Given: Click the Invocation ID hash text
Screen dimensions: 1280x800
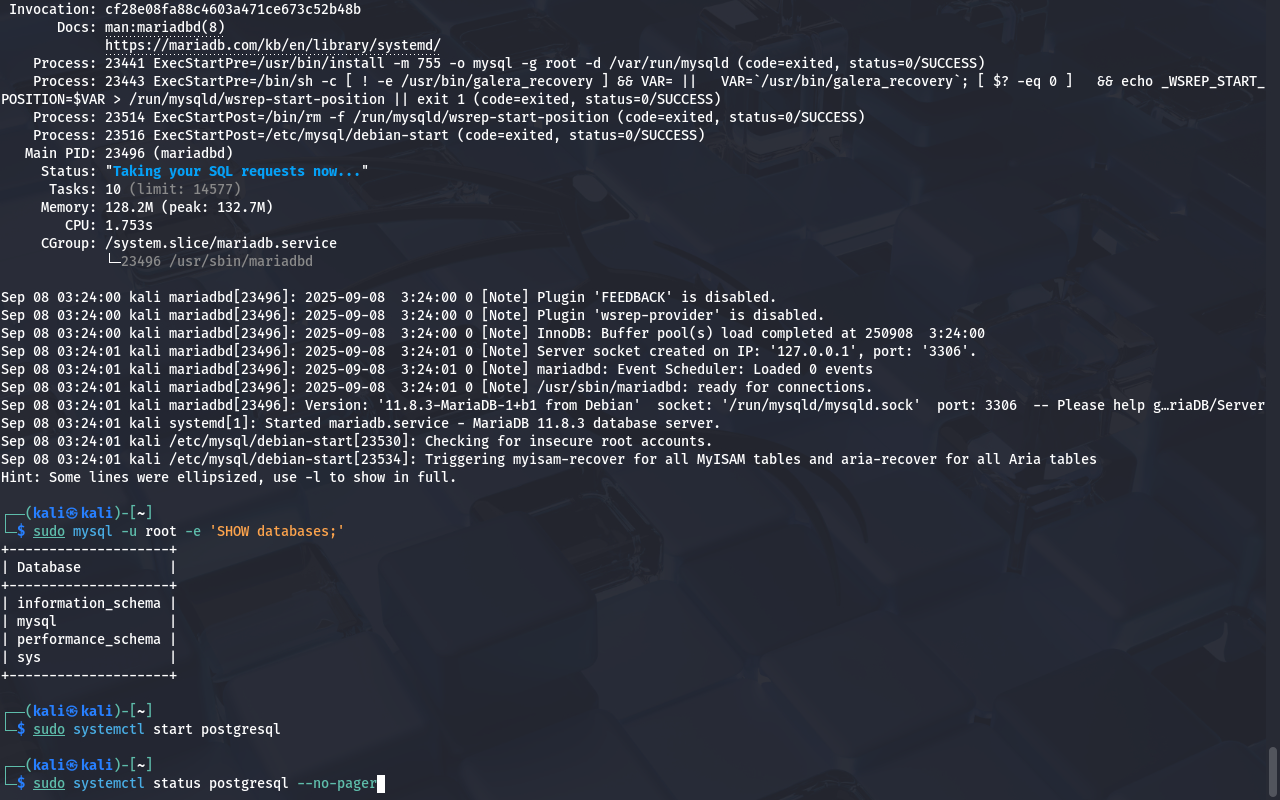Looking at the screenshot, I should (x=233, y=9).
